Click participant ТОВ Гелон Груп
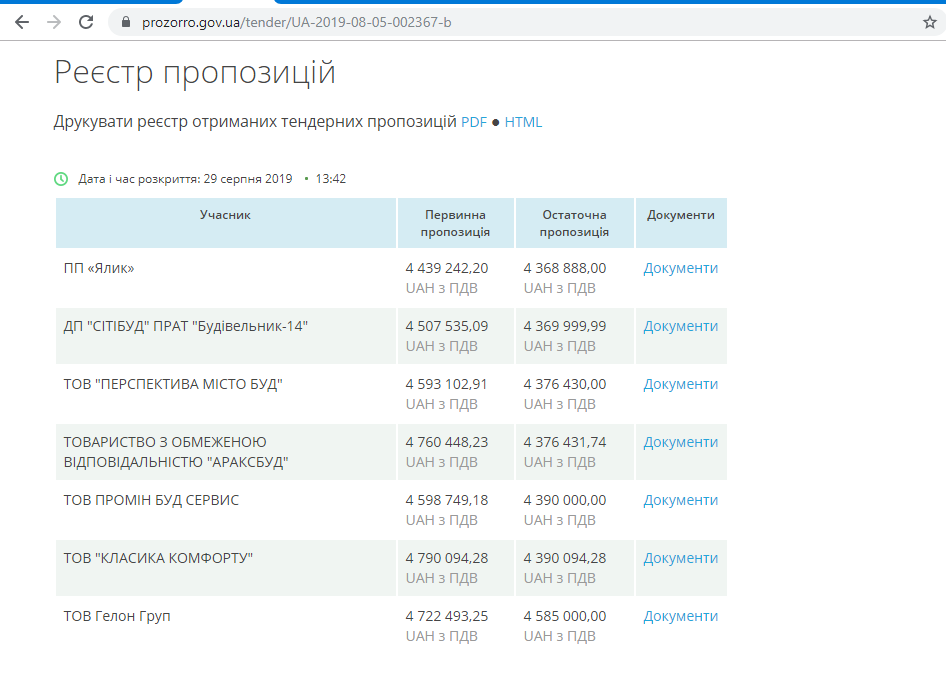946x678 pixels. coord(117,616)
